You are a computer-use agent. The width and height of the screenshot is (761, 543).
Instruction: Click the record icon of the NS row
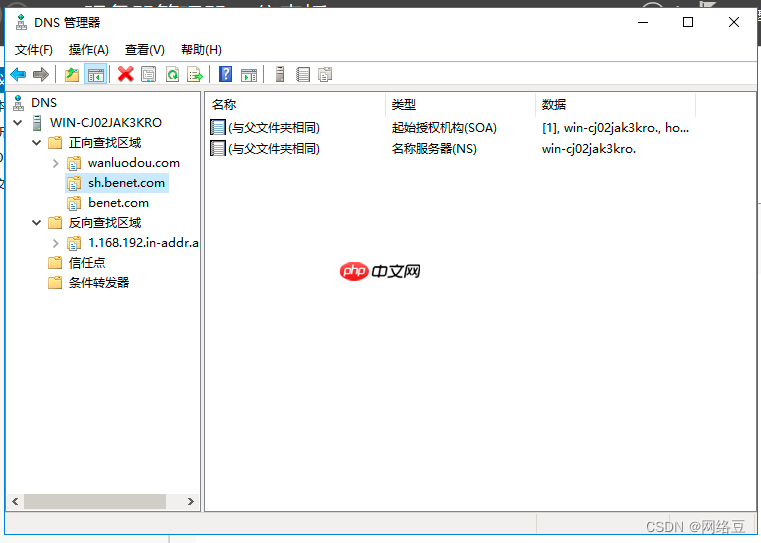pyautogui.click(x=218, y=148)
